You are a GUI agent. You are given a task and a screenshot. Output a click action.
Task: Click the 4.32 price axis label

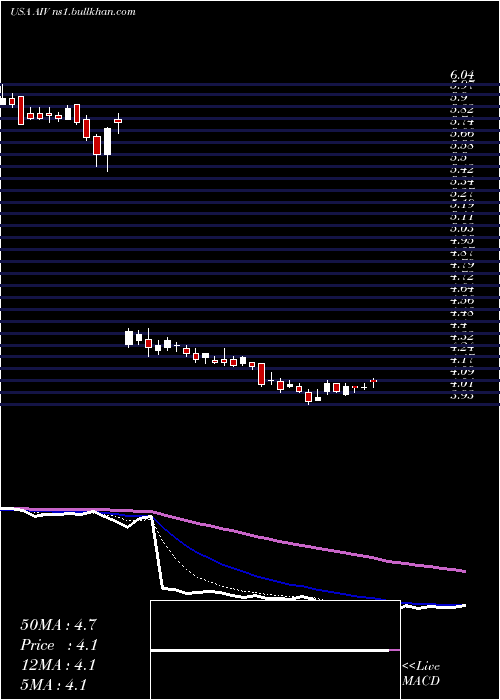[462, 337]
